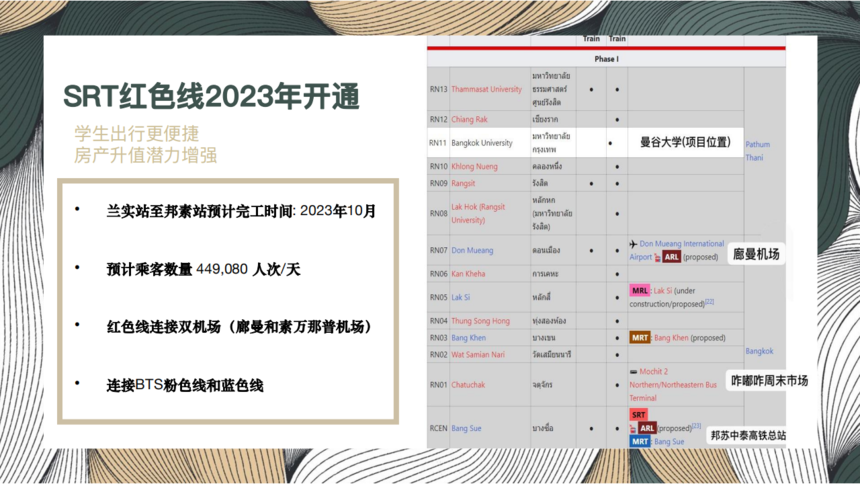Click the title SRT红色线2023年开通

[x=212, y=97]
